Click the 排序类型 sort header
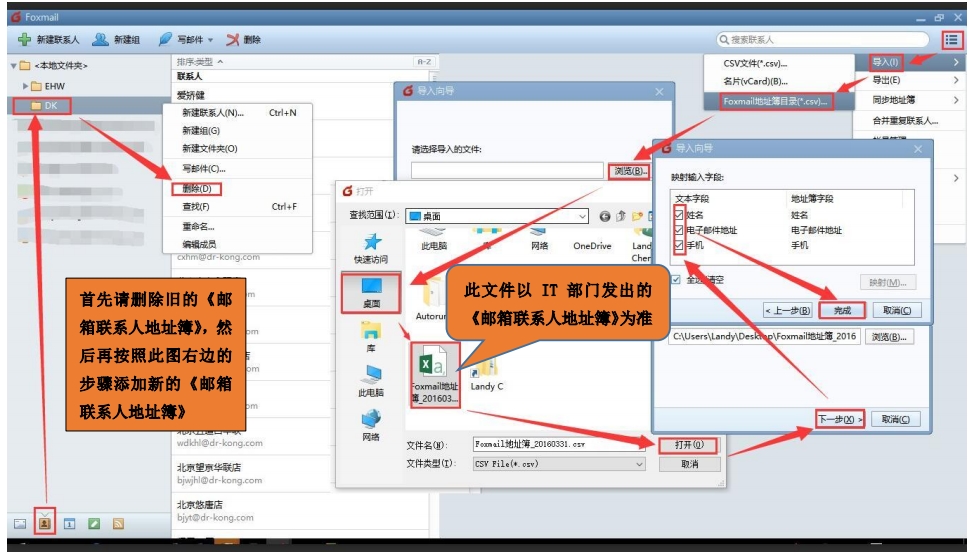Image resolution: width=969 pixels, height=554 pixels. pos(200,62)
